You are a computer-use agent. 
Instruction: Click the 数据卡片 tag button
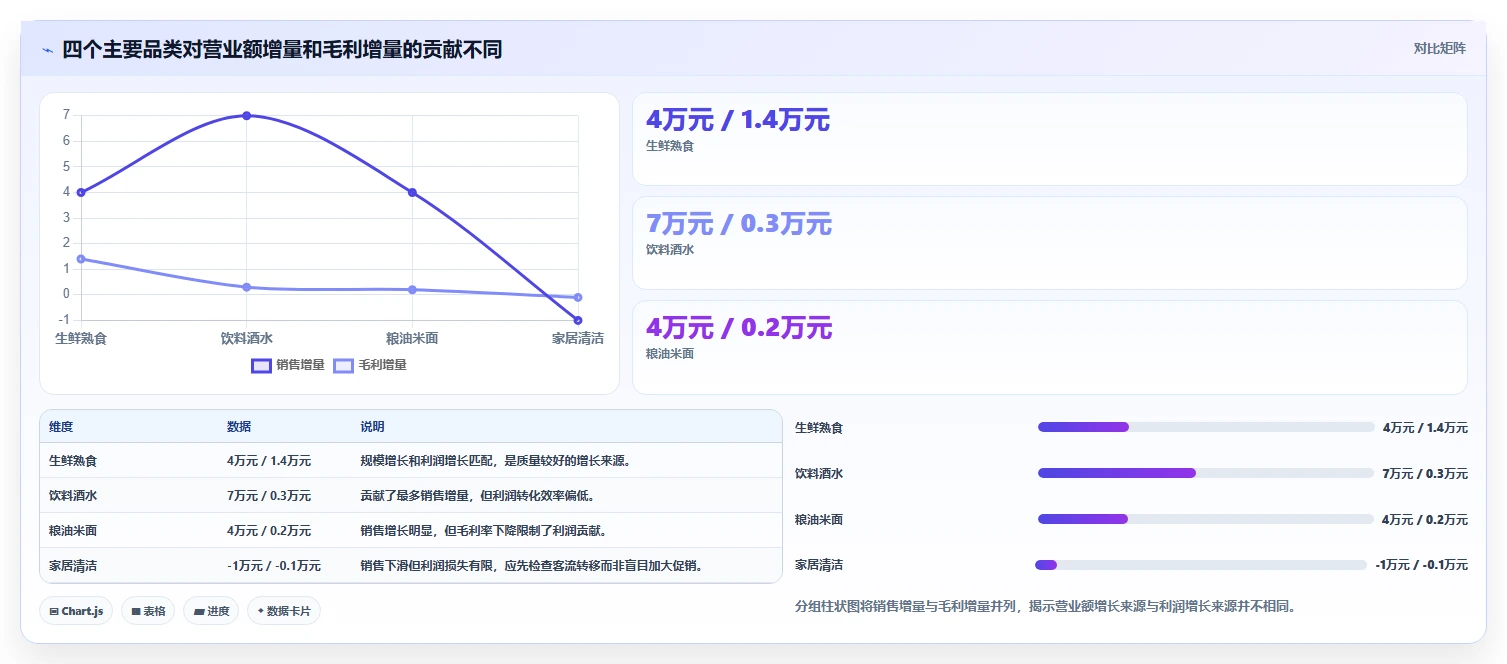[x=284, y=611]
